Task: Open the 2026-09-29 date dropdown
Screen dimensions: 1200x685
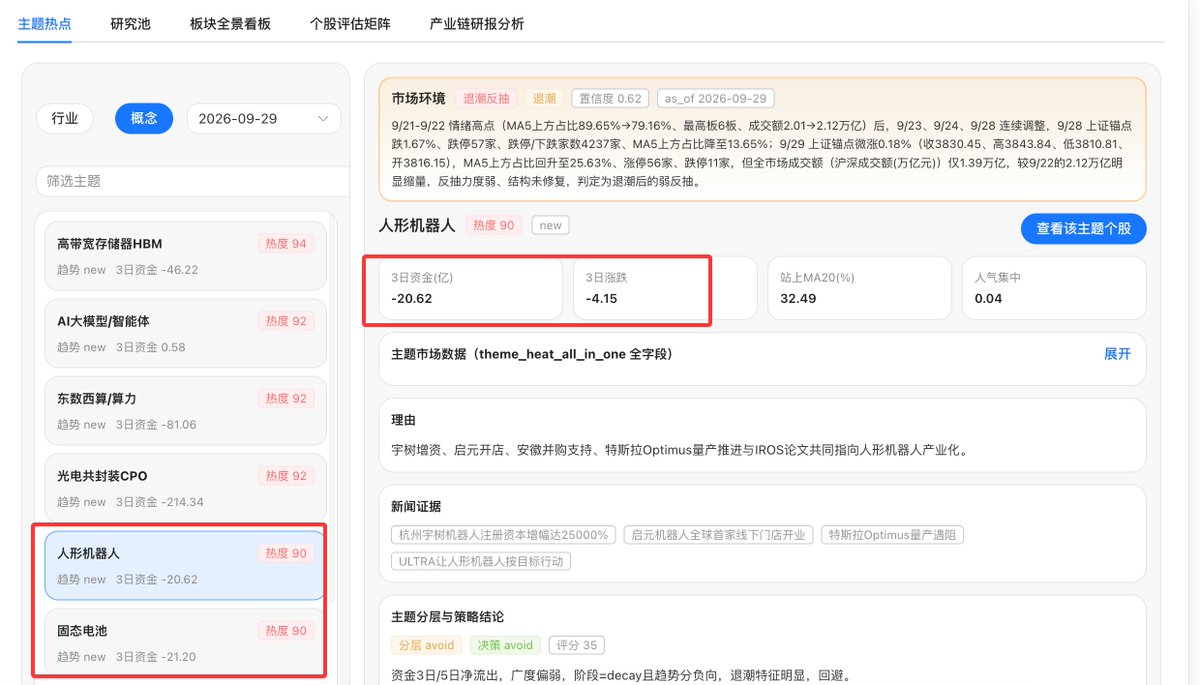Action: coord(264,118)
